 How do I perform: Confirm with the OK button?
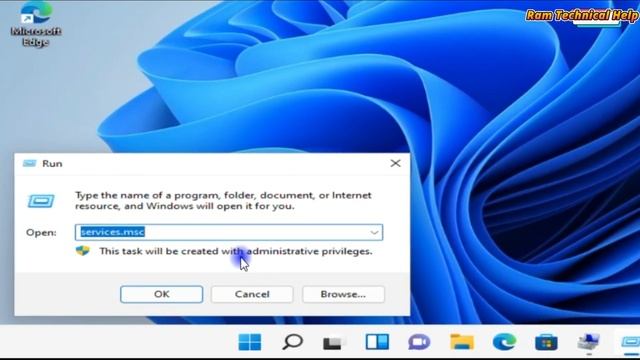point(162,294)
